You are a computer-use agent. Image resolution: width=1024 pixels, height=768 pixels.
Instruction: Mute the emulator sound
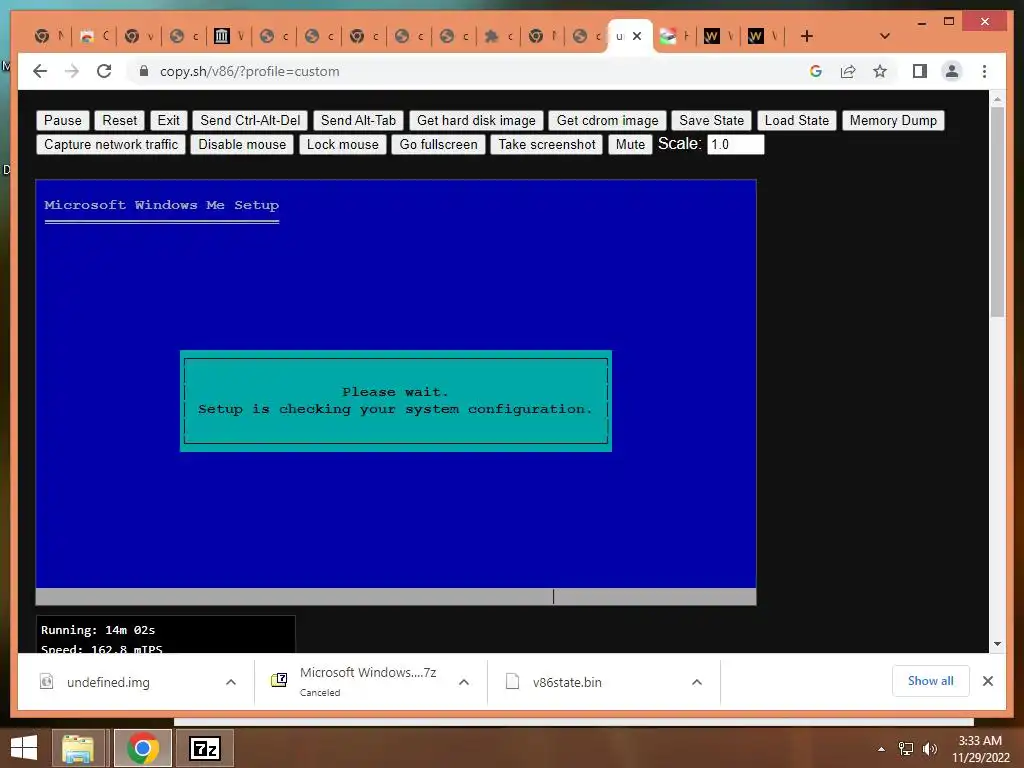point(630,144)
